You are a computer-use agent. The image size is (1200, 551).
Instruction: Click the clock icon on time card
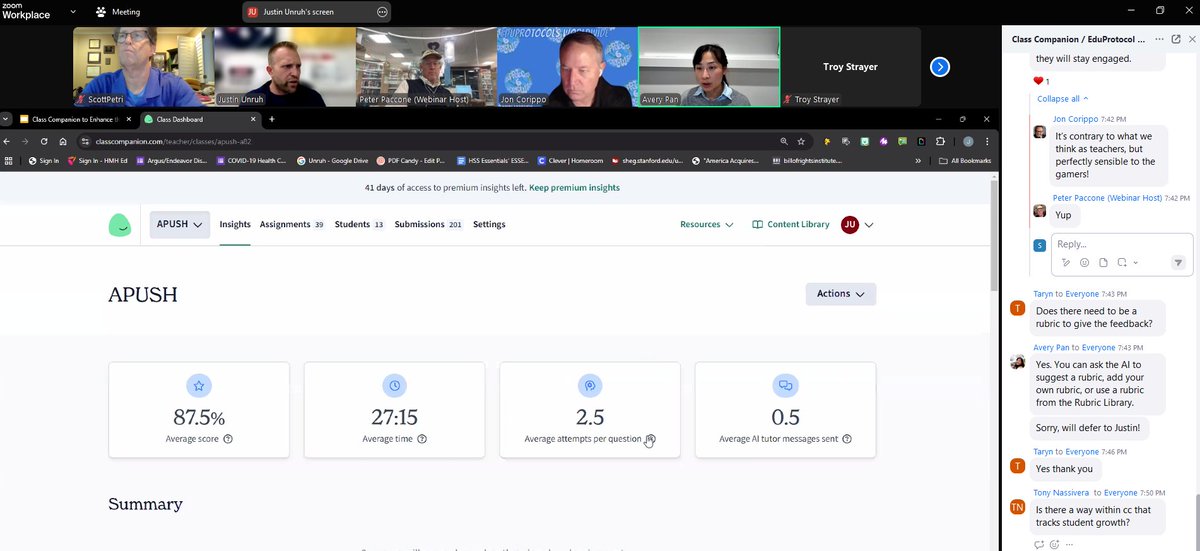pos(394,385)
